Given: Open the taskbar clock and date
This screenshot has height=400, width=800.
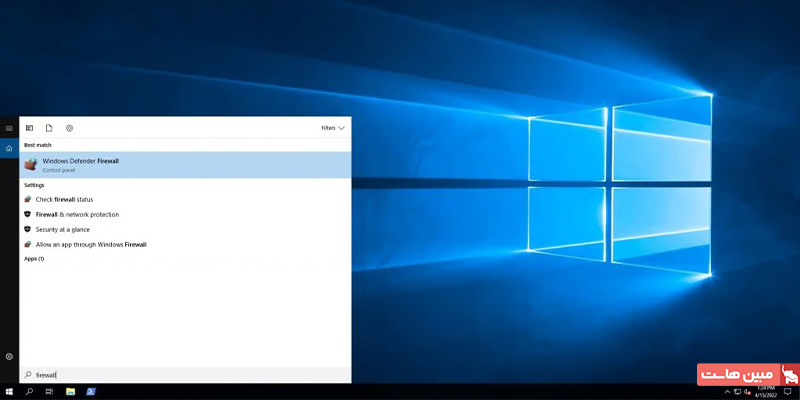Looking at the screenshot, I should coord(765,392).
